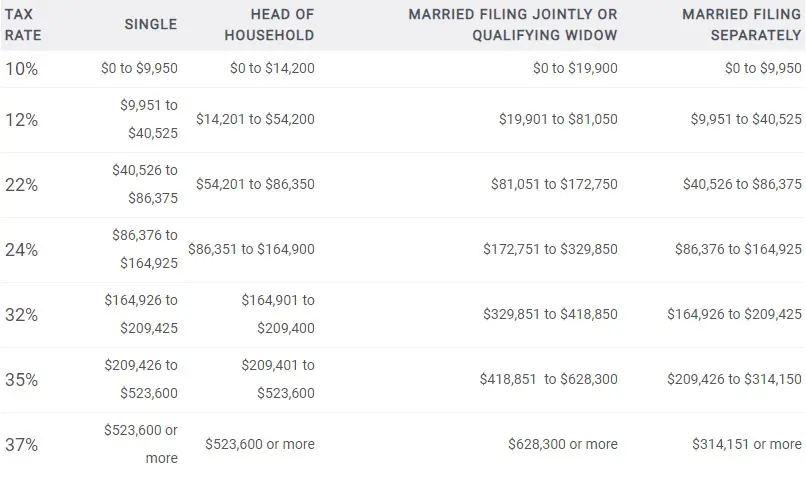Viewport: 806px width, 480px height.
Task: Select the 10% tax rate cell
Action: [22, 68]
